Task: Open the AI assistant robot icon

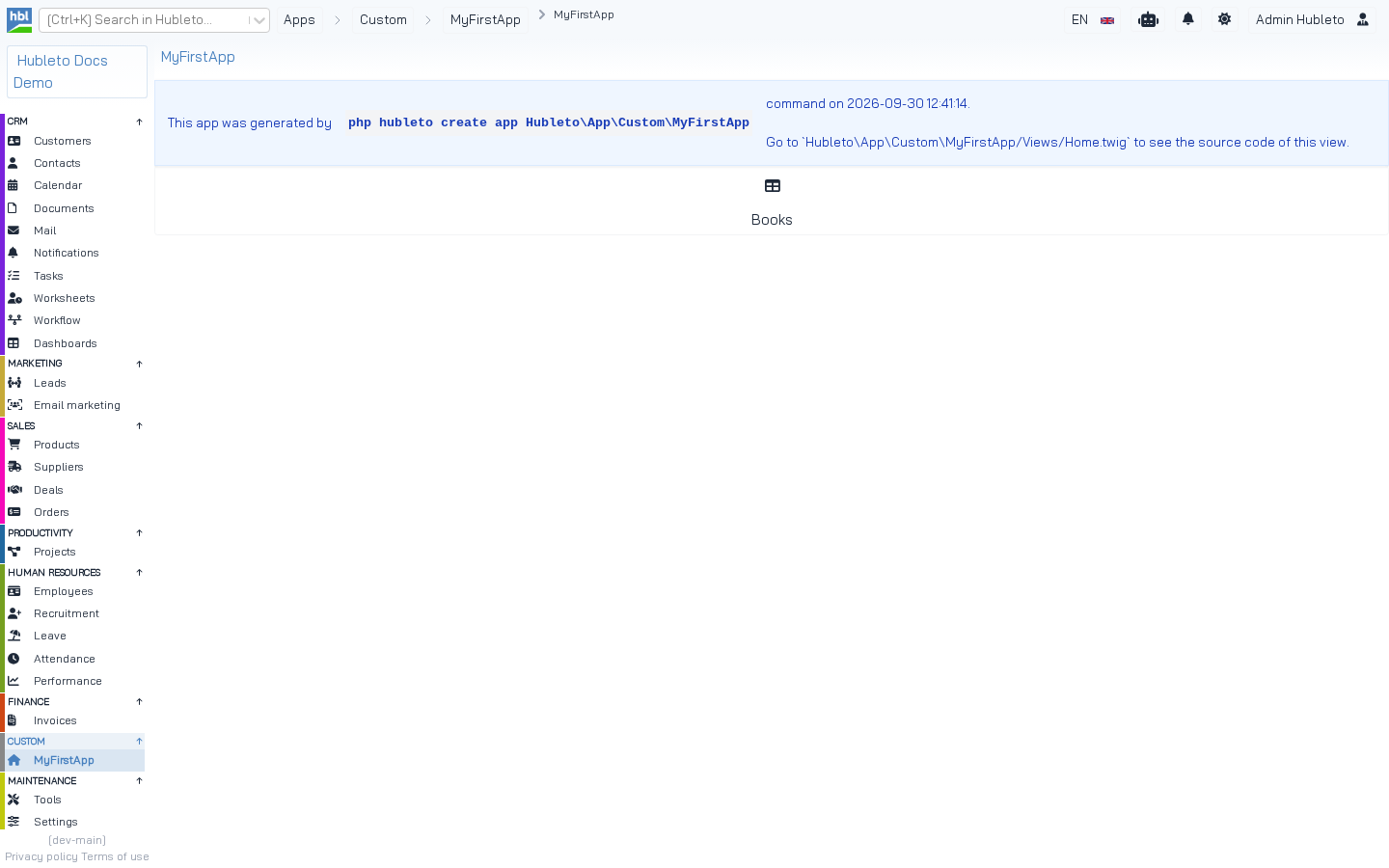Action: tap(1148, 19)
